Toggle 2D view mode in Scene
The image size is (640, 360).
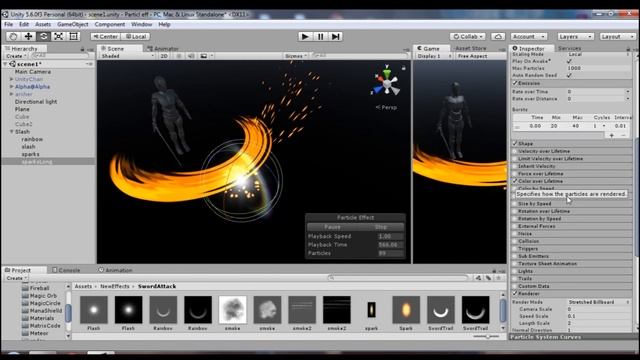tap(164, 56)
